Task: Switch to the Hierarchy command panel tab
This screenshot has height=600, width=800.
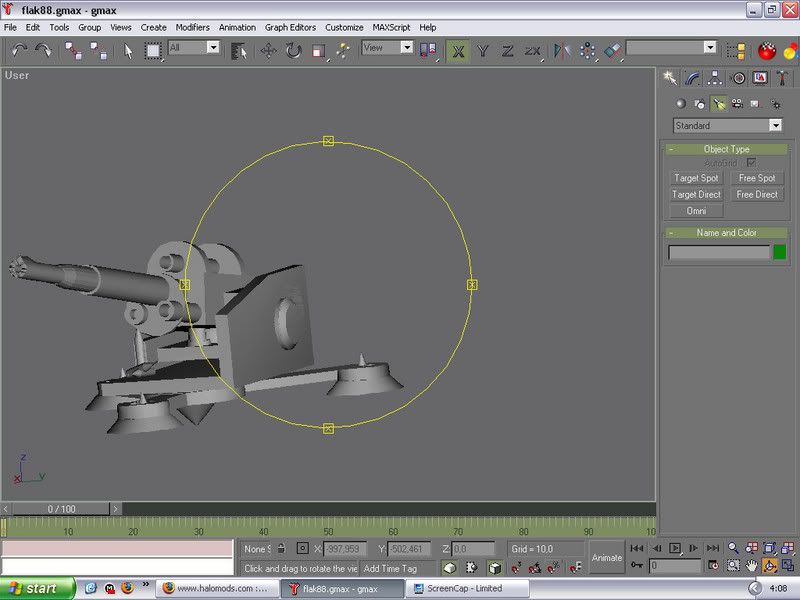Action: click(x=715, y=78)
